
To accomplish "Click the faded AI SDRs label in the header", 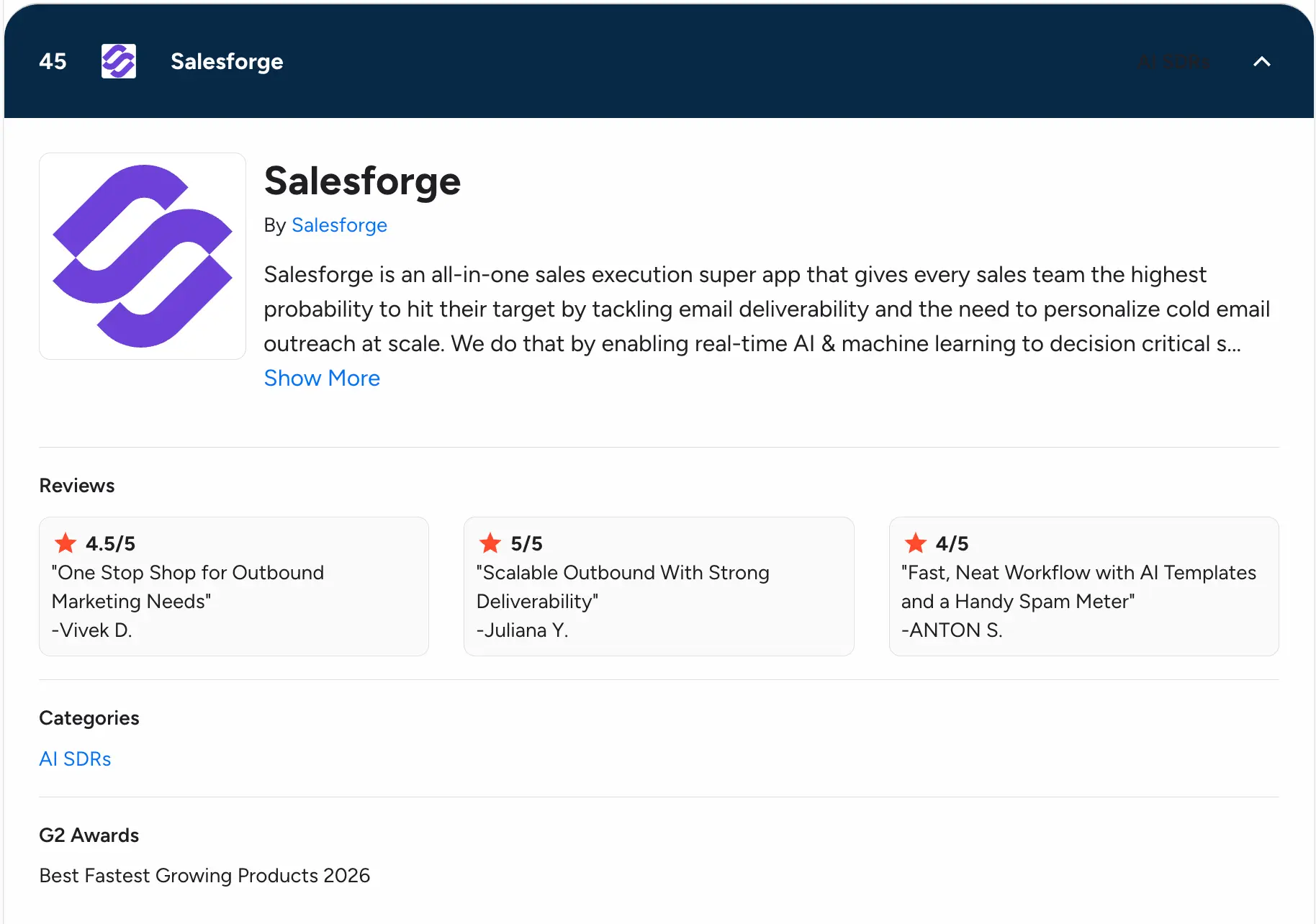I will [x=1174, y=62].
